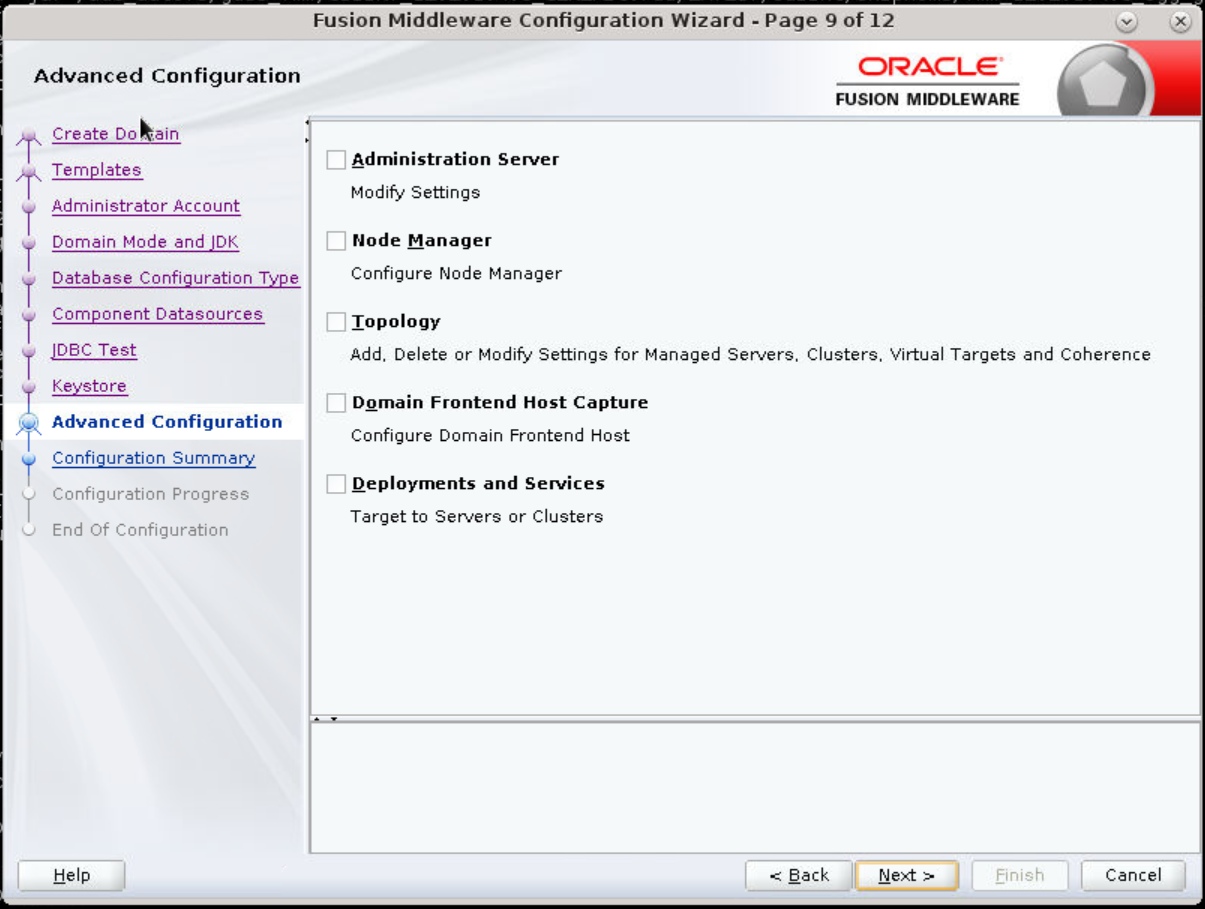Navigate to Database Configuration Type
This screenshot has height=909, width=1205.
pos(176,278)
